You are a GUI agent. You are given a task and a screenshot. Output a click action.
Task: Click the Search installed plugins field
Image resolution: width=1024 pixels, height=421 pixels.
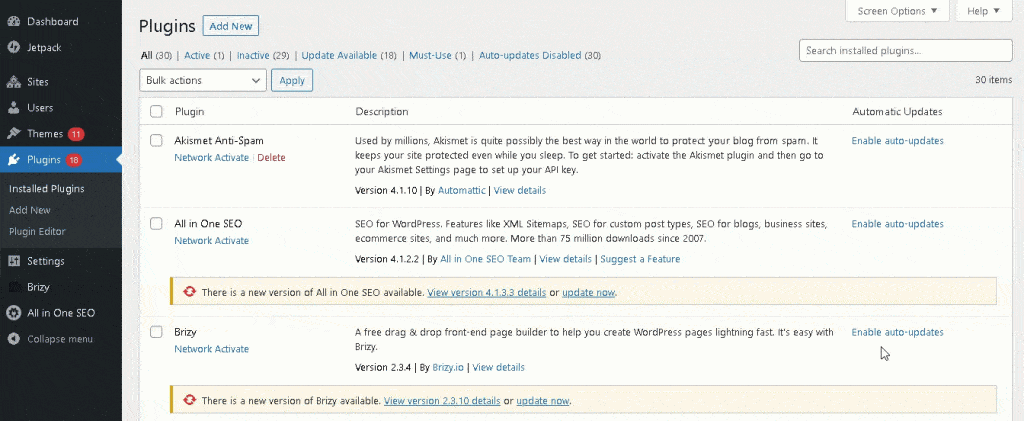click(906, 50)
